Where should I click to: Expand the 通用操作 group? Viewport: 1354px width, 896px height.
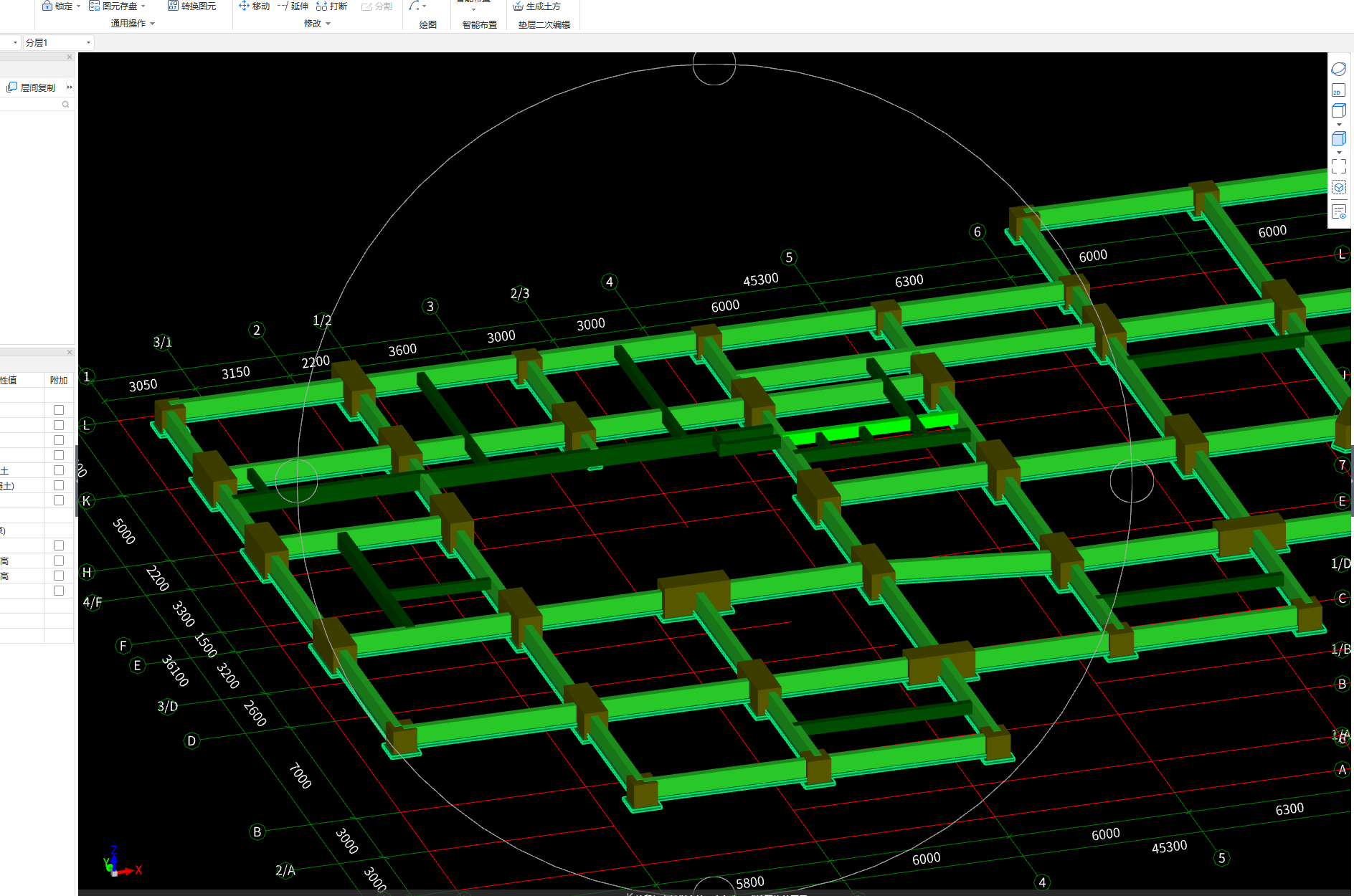pyautogui.click(x=133, y=24)
